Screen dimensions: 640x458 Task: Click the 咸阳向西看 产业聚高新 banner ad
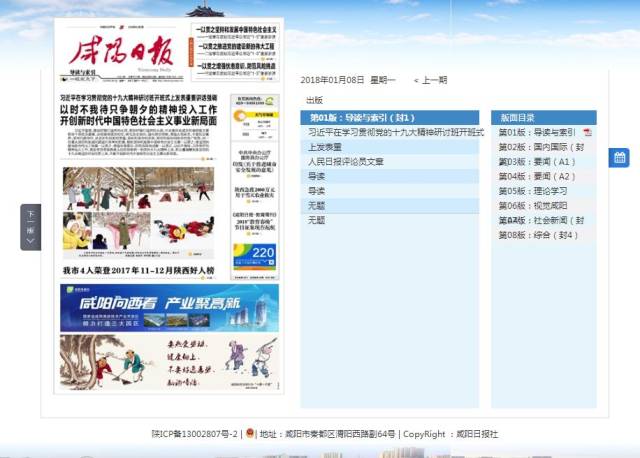point(169,308)
